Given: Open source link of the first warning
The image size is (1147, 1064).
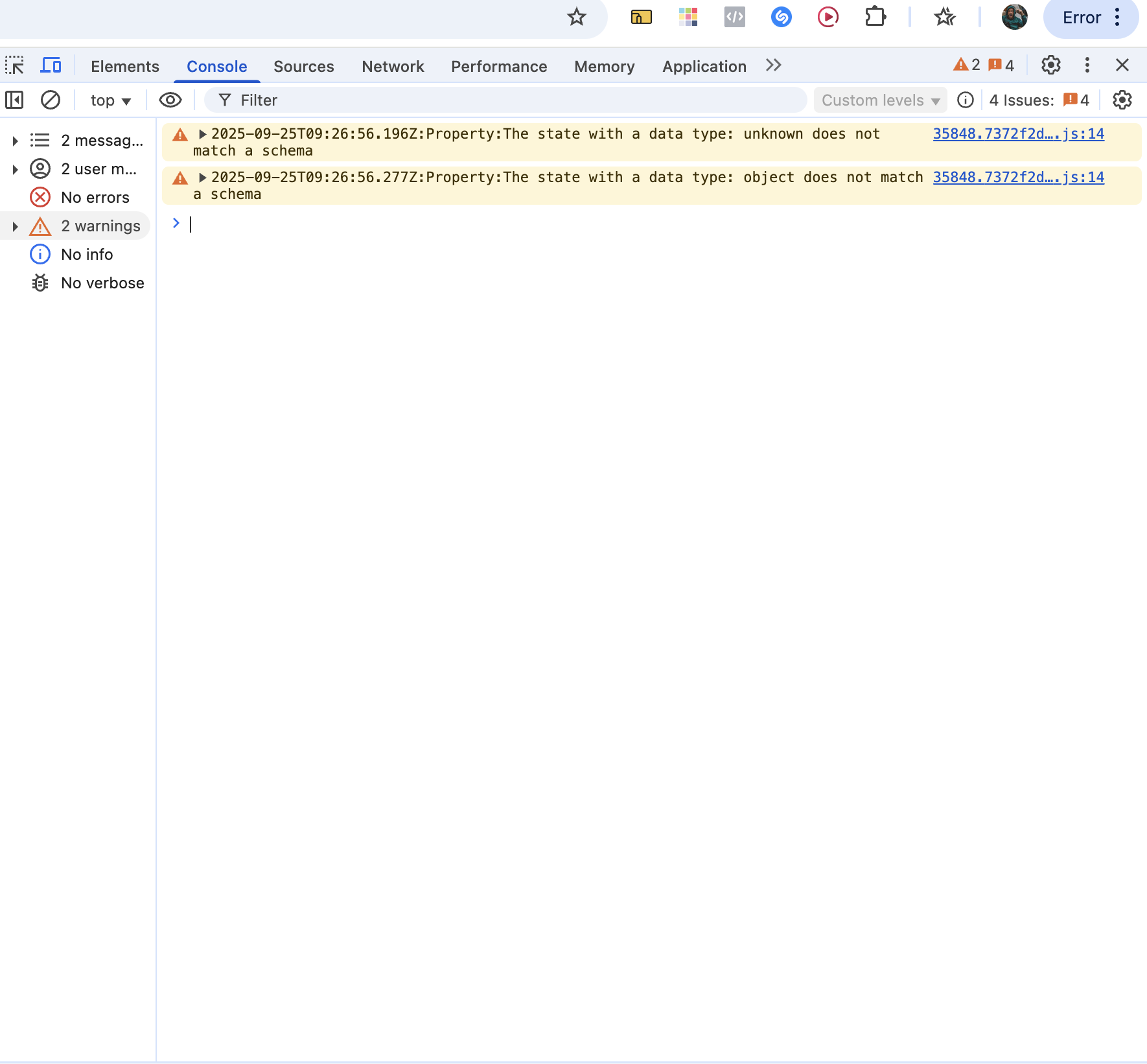Looking at the screenshot, I should coord(1018,133).
